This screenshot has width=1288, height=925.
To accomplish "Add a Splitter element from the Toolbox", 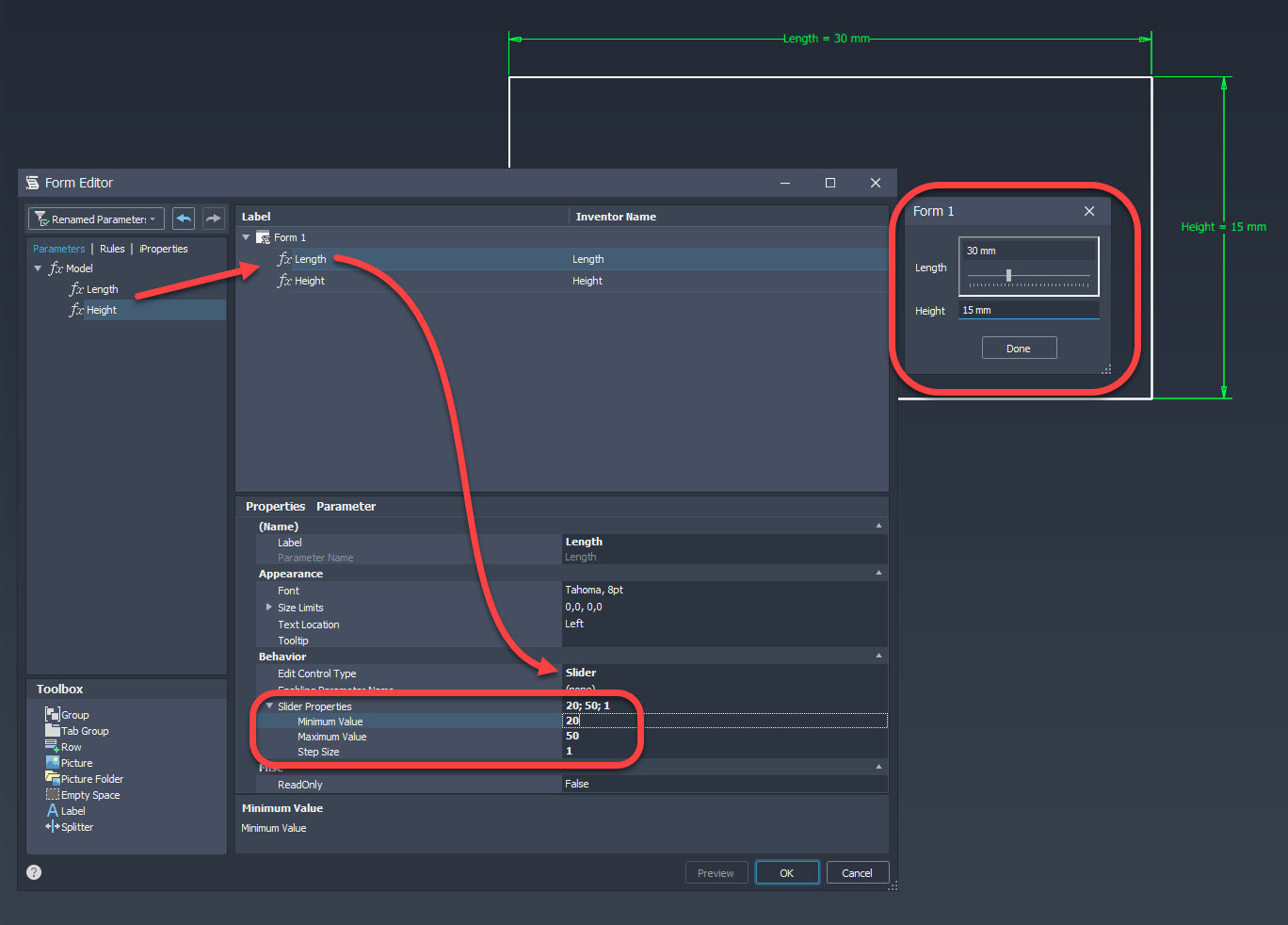I will pyautogui.click(x=75, y=826).
